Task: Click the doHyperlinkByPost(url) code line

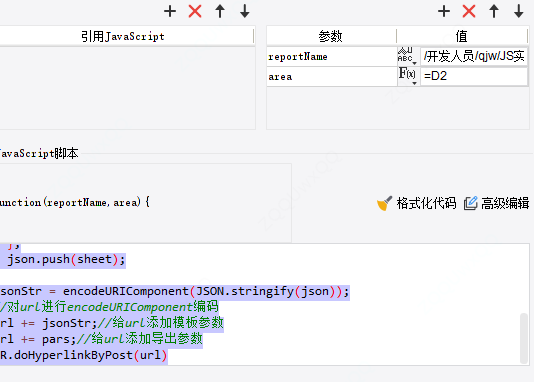Action: pyautogui.click(x=83, y=356)
